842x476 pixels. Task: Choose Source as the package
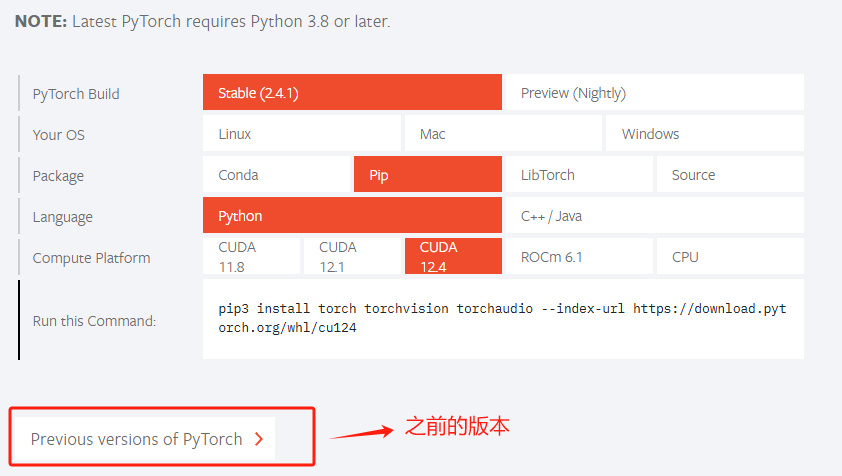click(x=730, y=174)
